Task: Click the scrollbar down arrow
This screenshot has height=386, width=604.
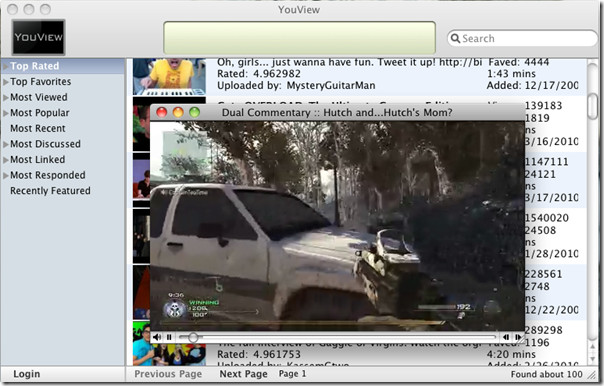Action: tap(593, 359)
